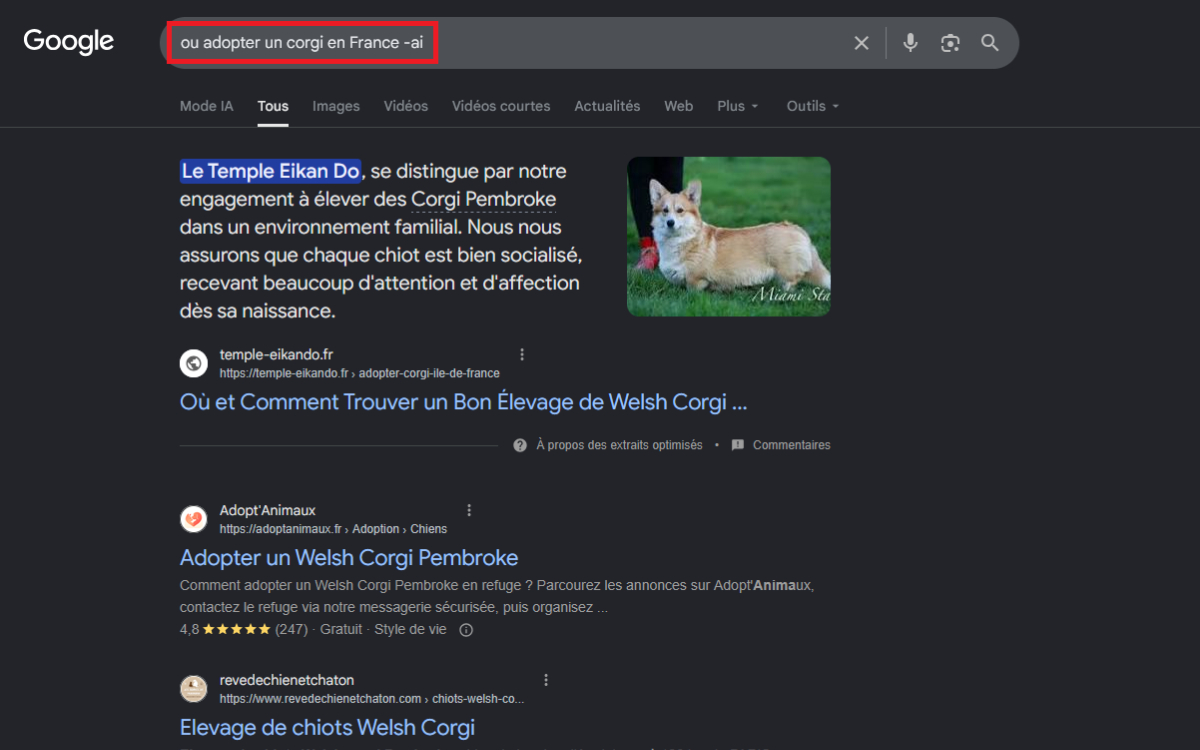This screenshot has width=1200, height=750.
Task: Open more options for Adopt'Animaux result
Action: pyautogui.click(x=470, y=510)
